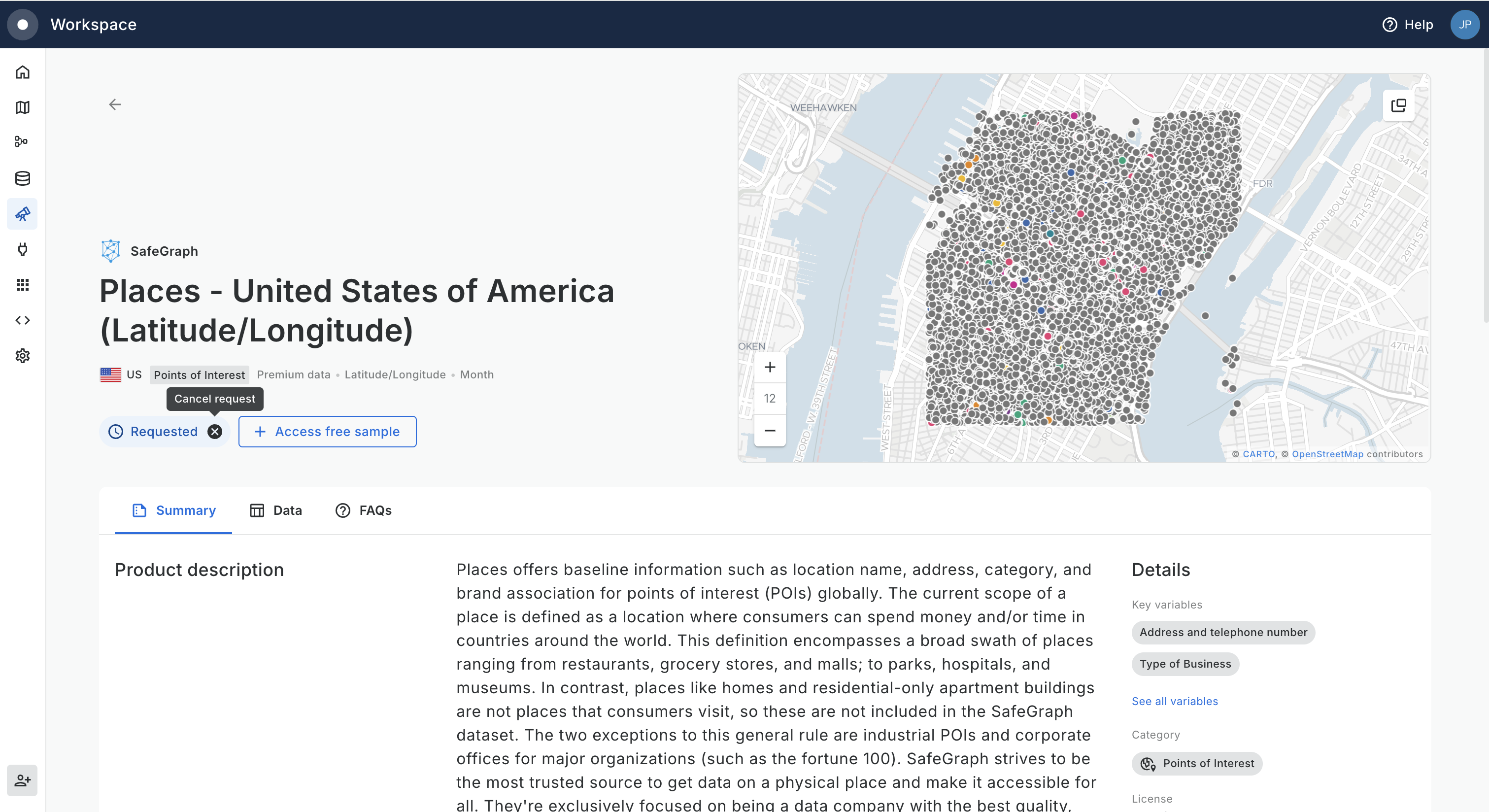
Task: Open the JP user avatar menu
Action: click(1464, 24)
